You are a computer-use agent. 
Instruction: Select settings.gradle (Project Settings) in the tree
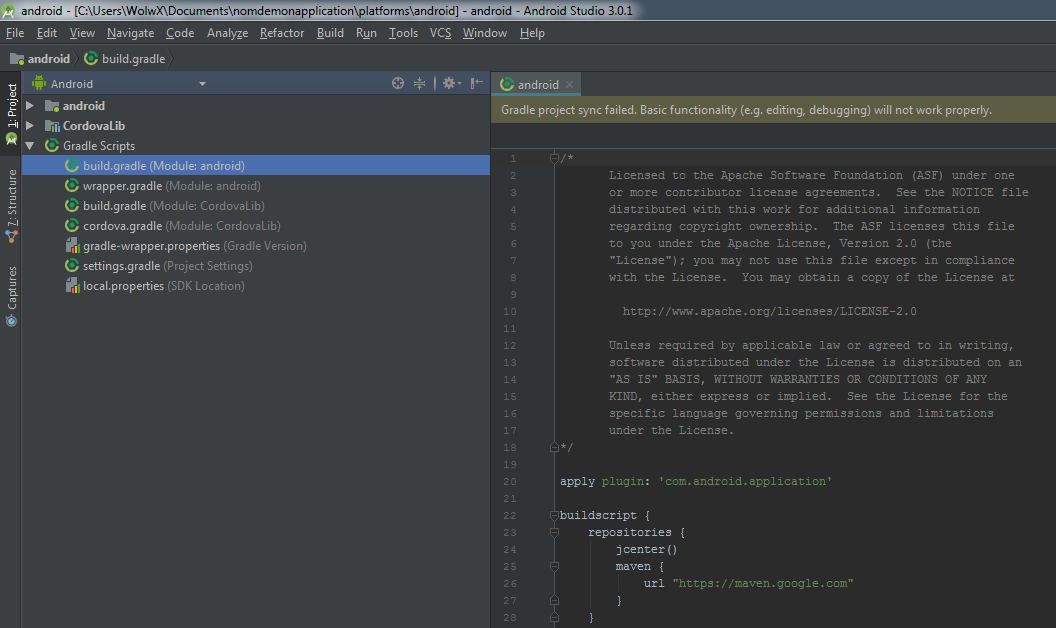coord(121,266)
